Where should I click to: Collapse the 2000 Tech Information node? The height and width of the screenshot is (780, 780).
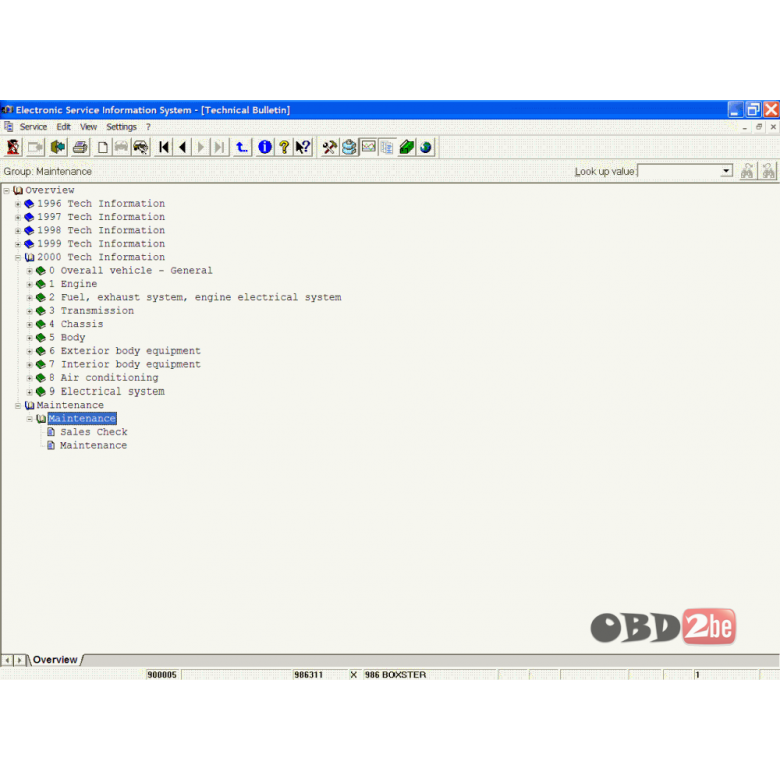coord(18,258)
